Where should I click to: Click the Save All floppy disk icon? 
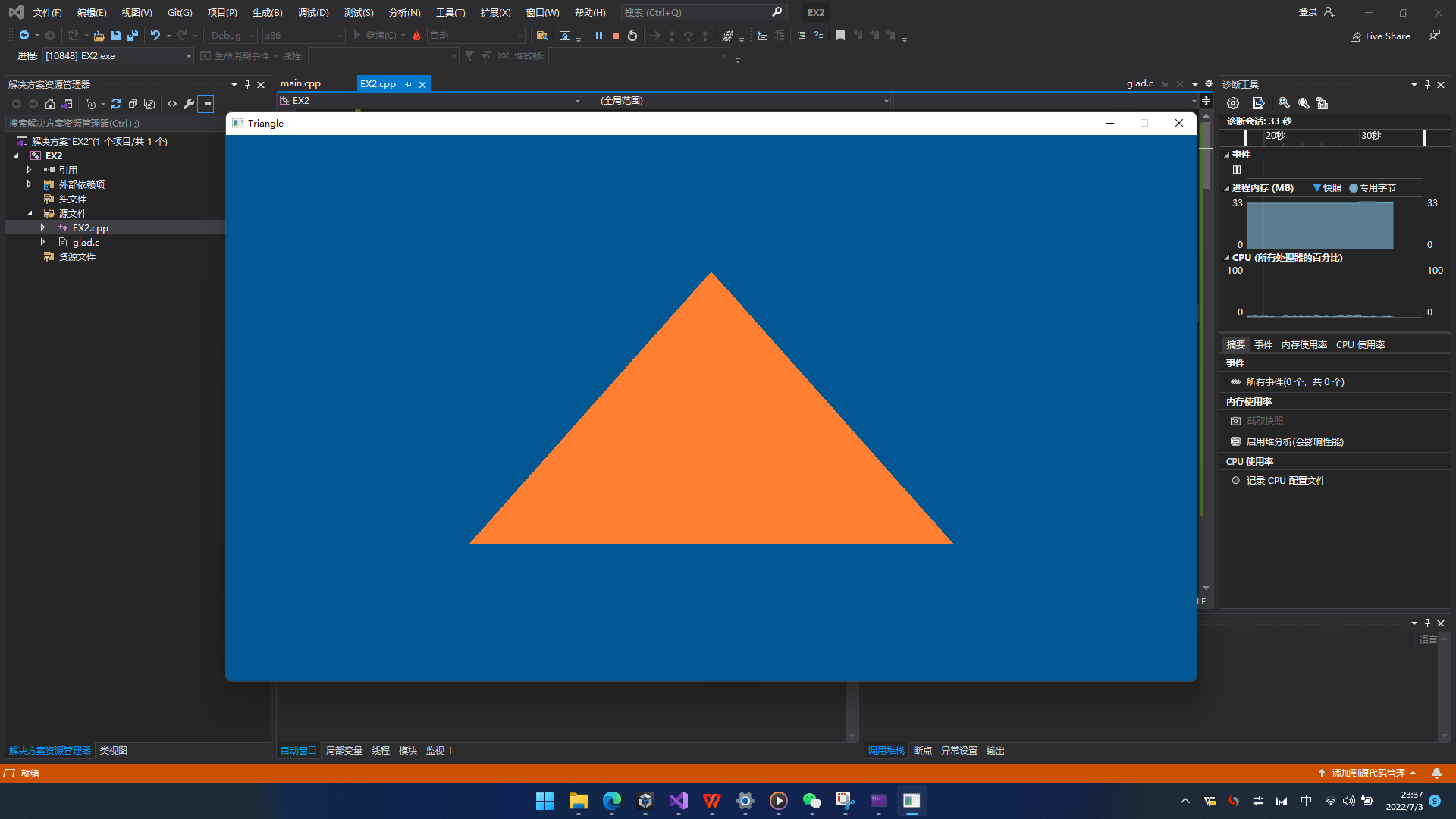click(133, 36)
